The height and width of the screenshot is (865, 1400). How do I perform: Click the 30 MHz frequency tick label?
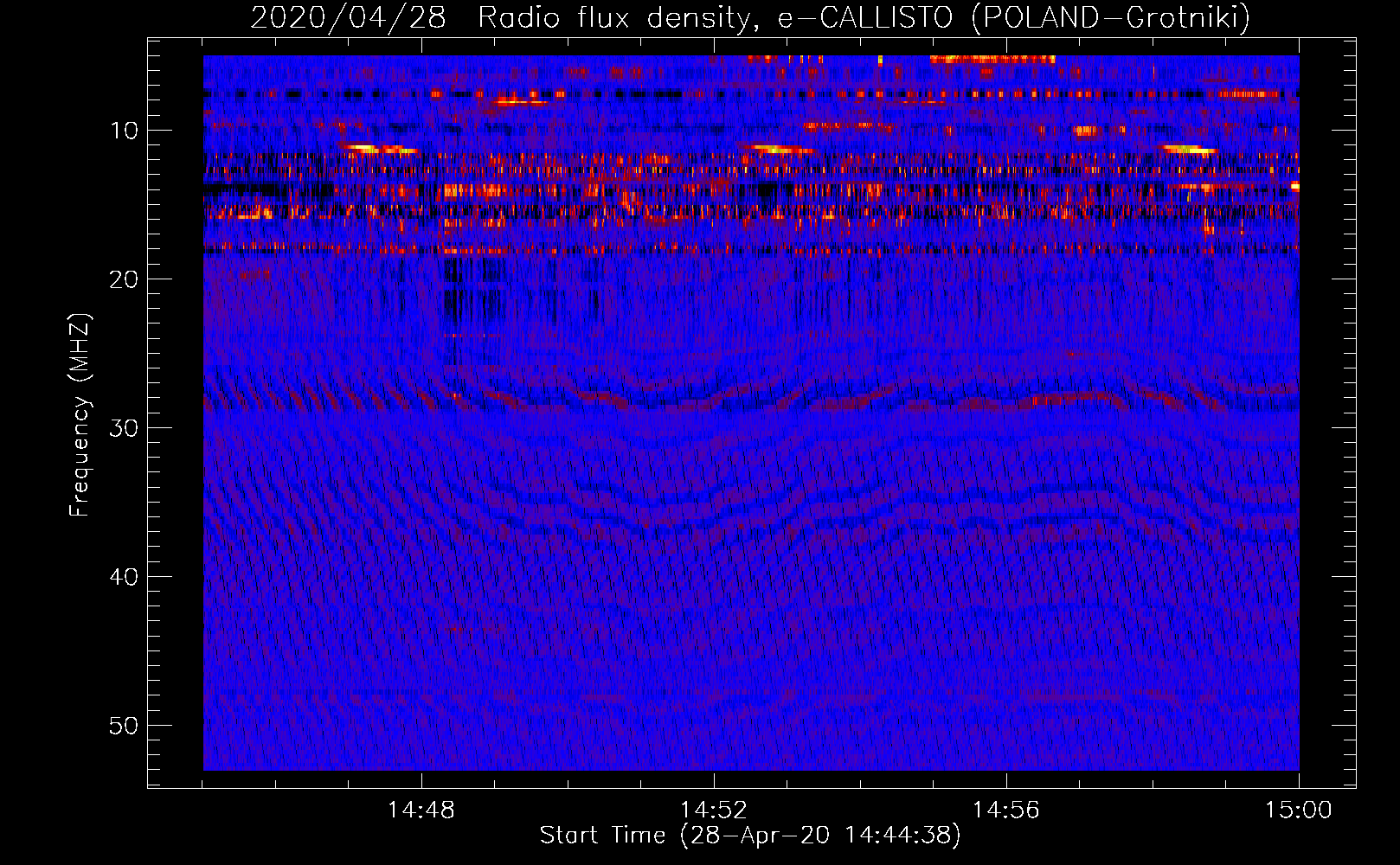[x=125, y=428]
